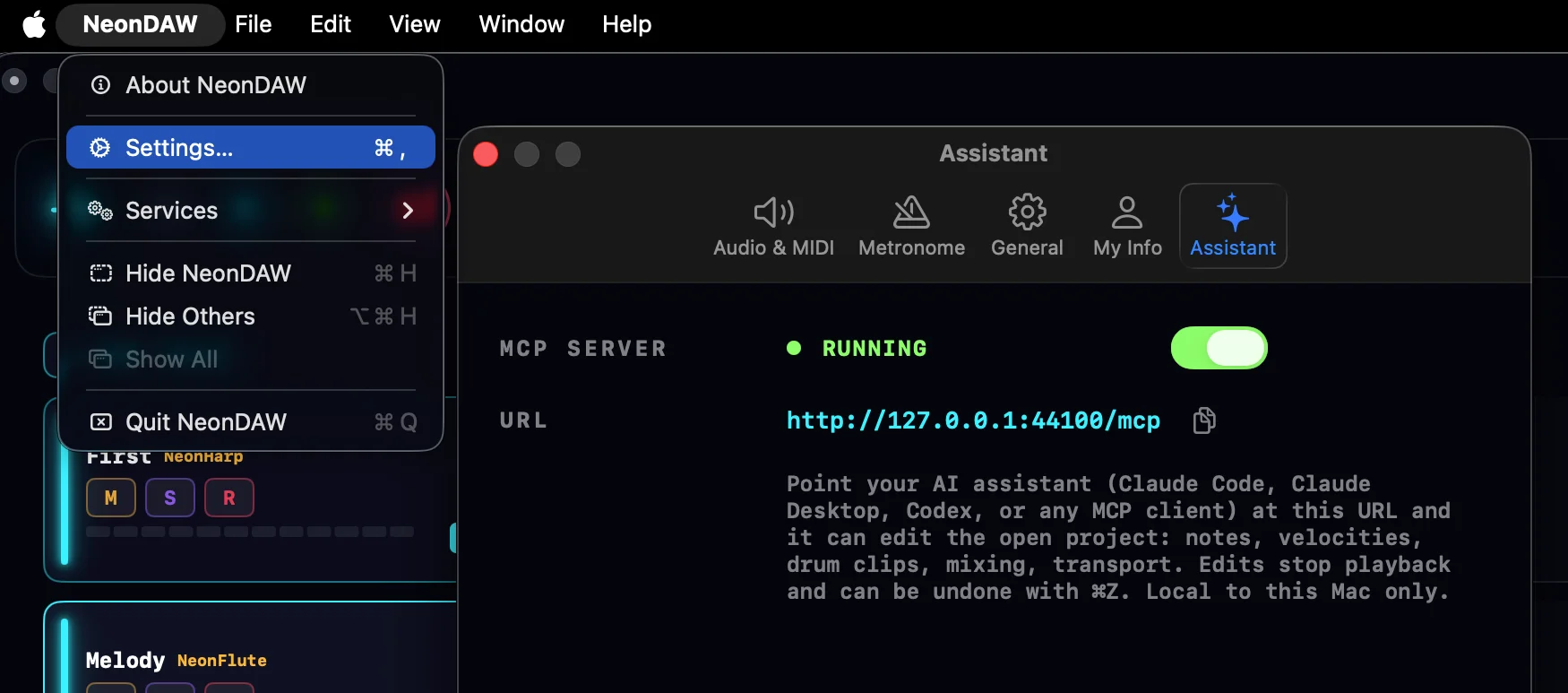1568x693 pixels.
Task: Mute the First NeonHarp track
Action: coord(111,498)
